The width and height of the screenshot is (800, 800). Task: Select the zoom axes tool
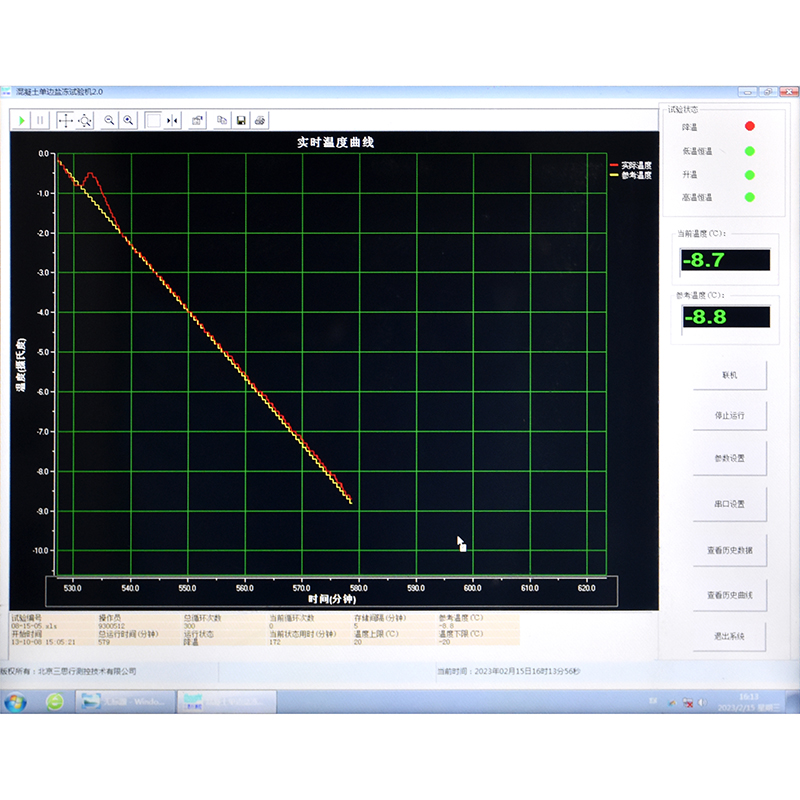85,120
